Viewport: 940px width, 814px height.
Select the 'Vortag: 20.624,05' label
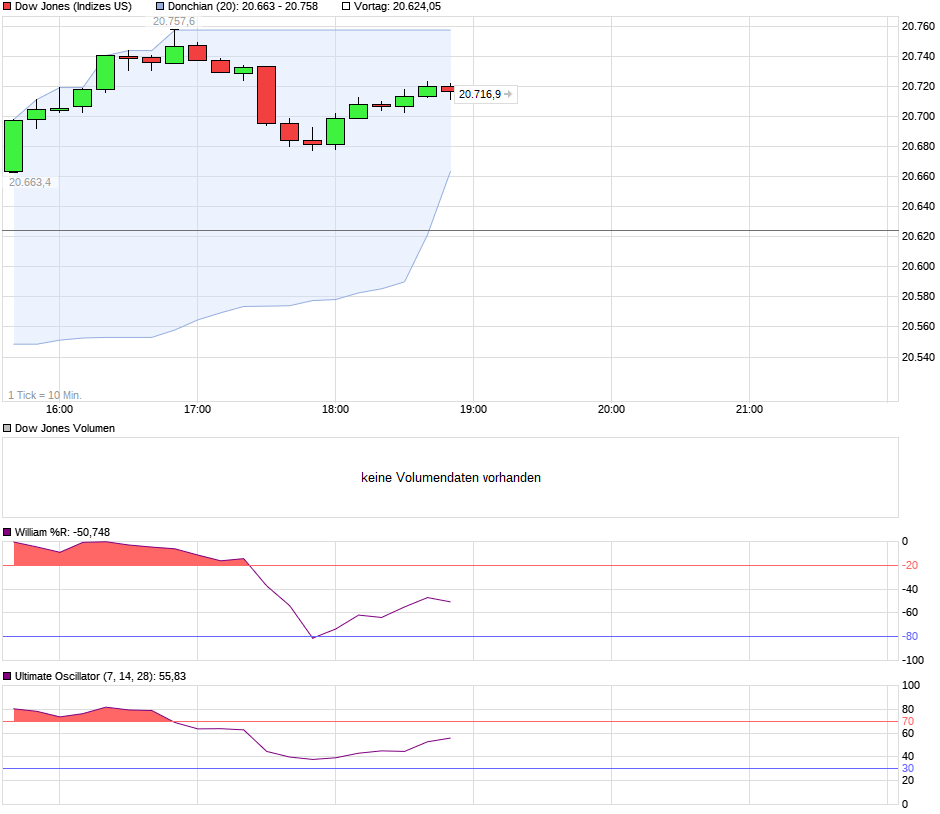click(x=397, y=7)
